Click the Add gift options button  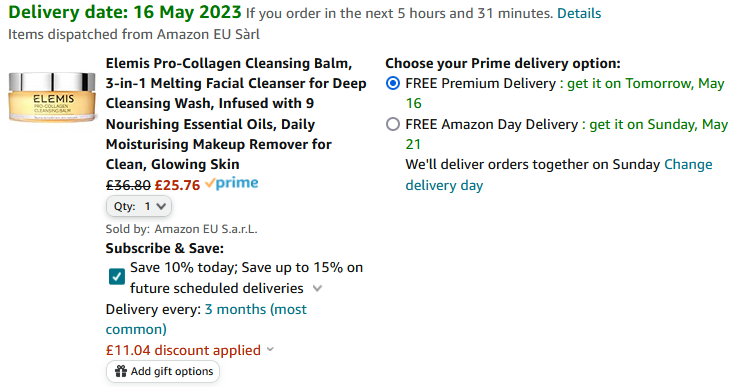(163, 371)
